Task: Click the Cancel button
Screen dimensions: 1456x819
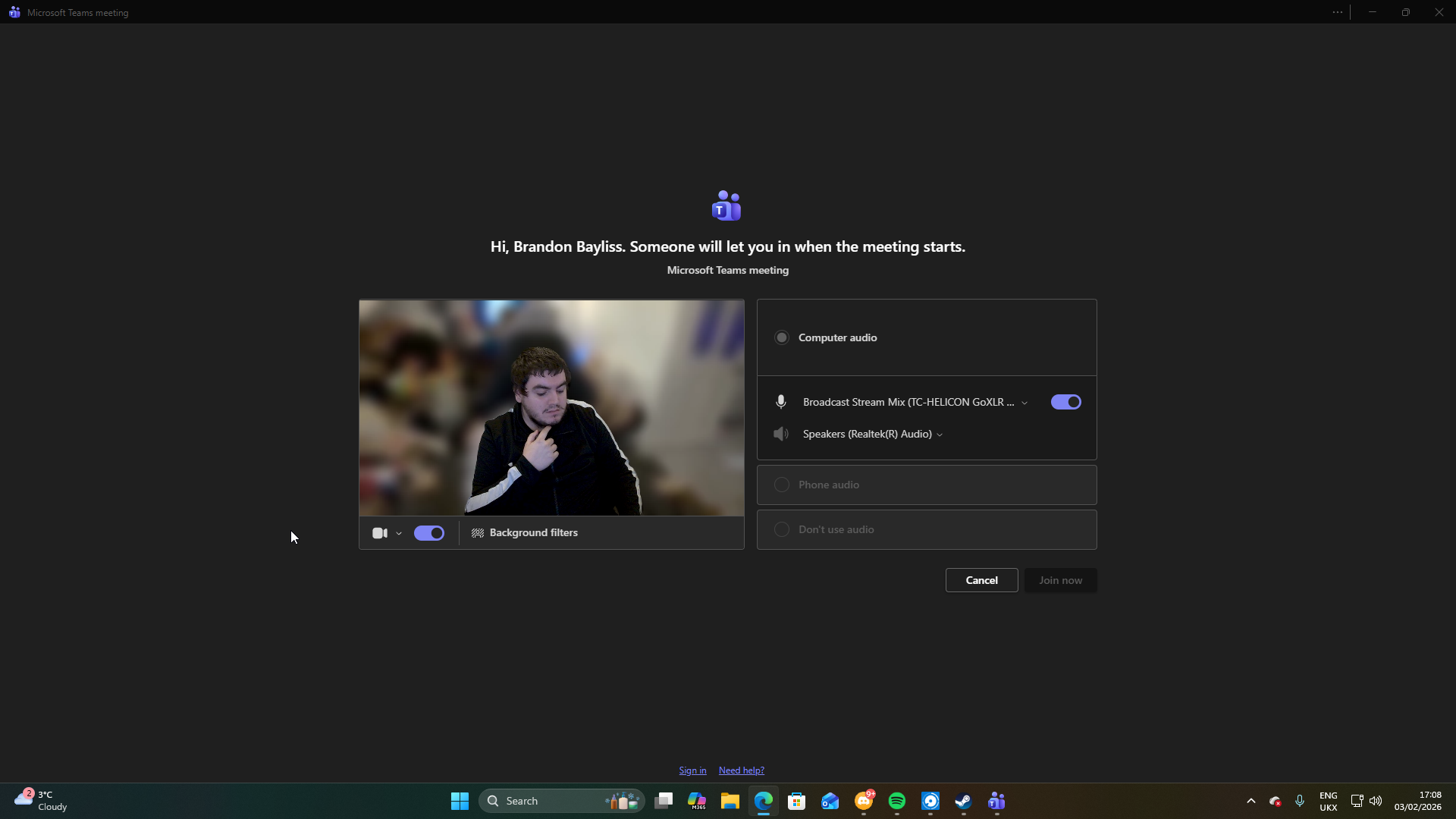Action: click(x=981, y=580)
